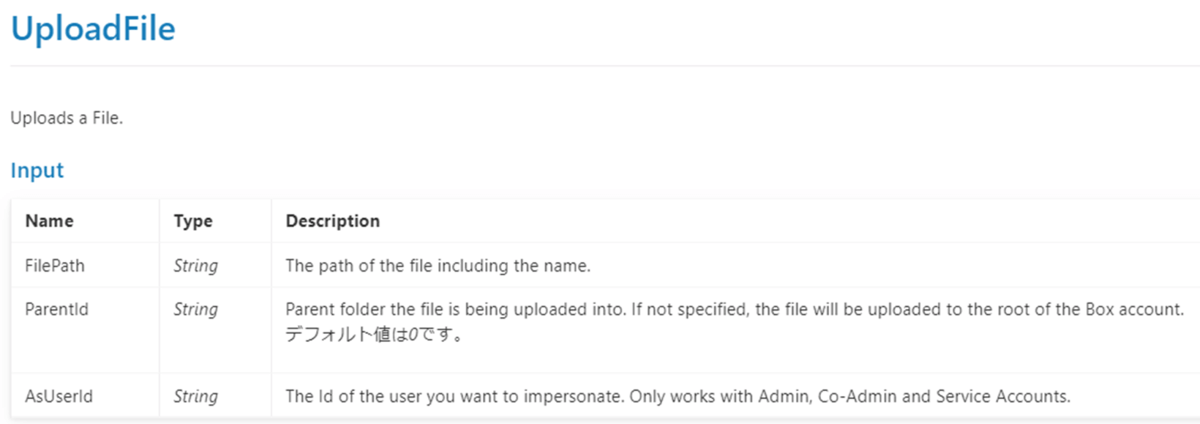Select the AsUserId parameter name cell

59,396
